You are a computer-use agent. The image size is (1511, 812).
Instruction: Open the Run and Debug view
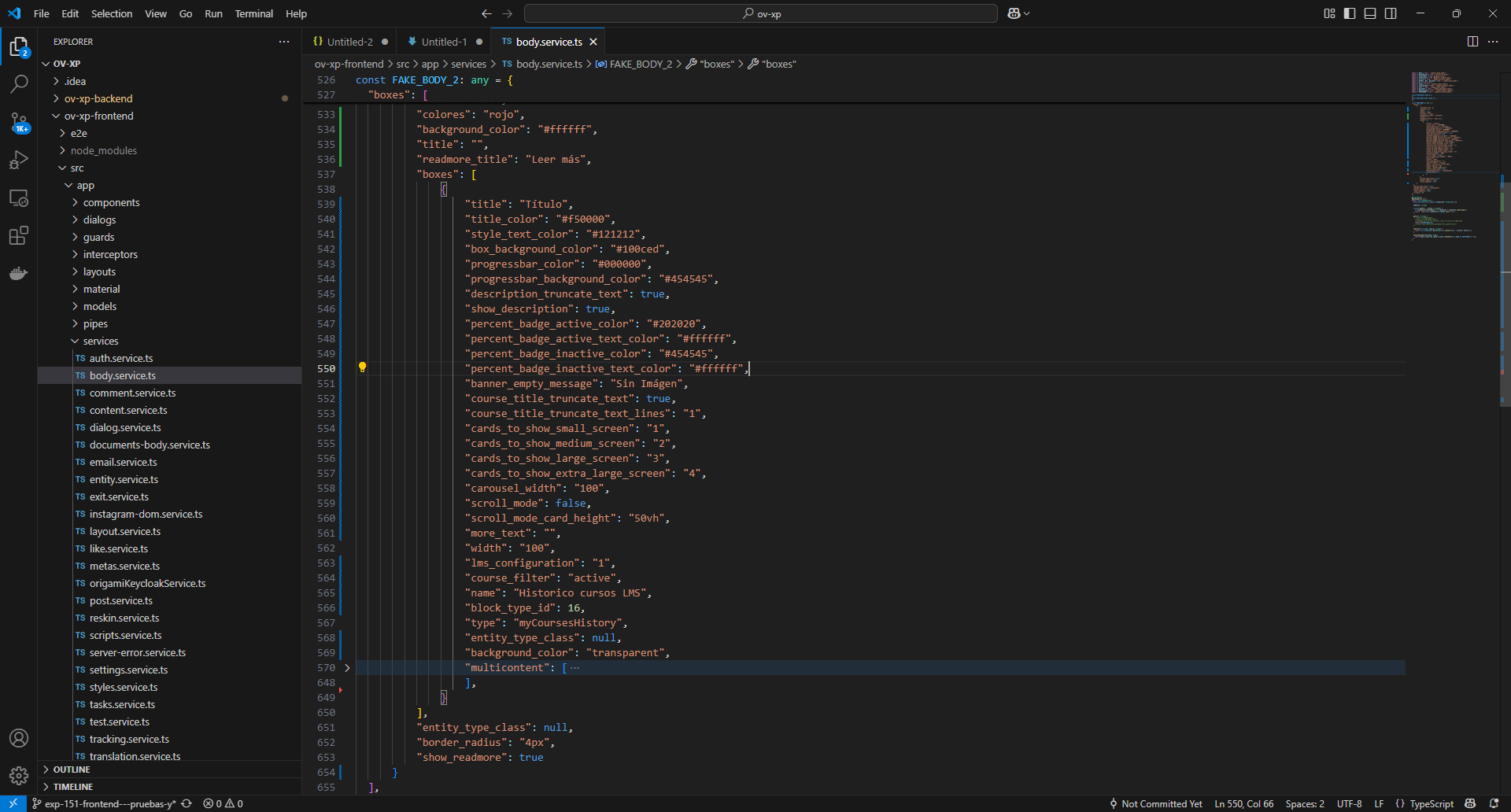coord(19,160)
